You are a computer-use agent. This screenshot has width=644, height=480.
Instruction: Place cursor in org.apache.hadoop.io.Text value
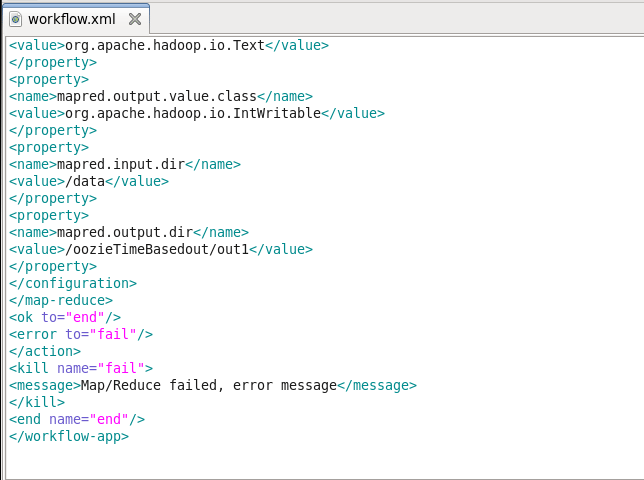point(165,45)
